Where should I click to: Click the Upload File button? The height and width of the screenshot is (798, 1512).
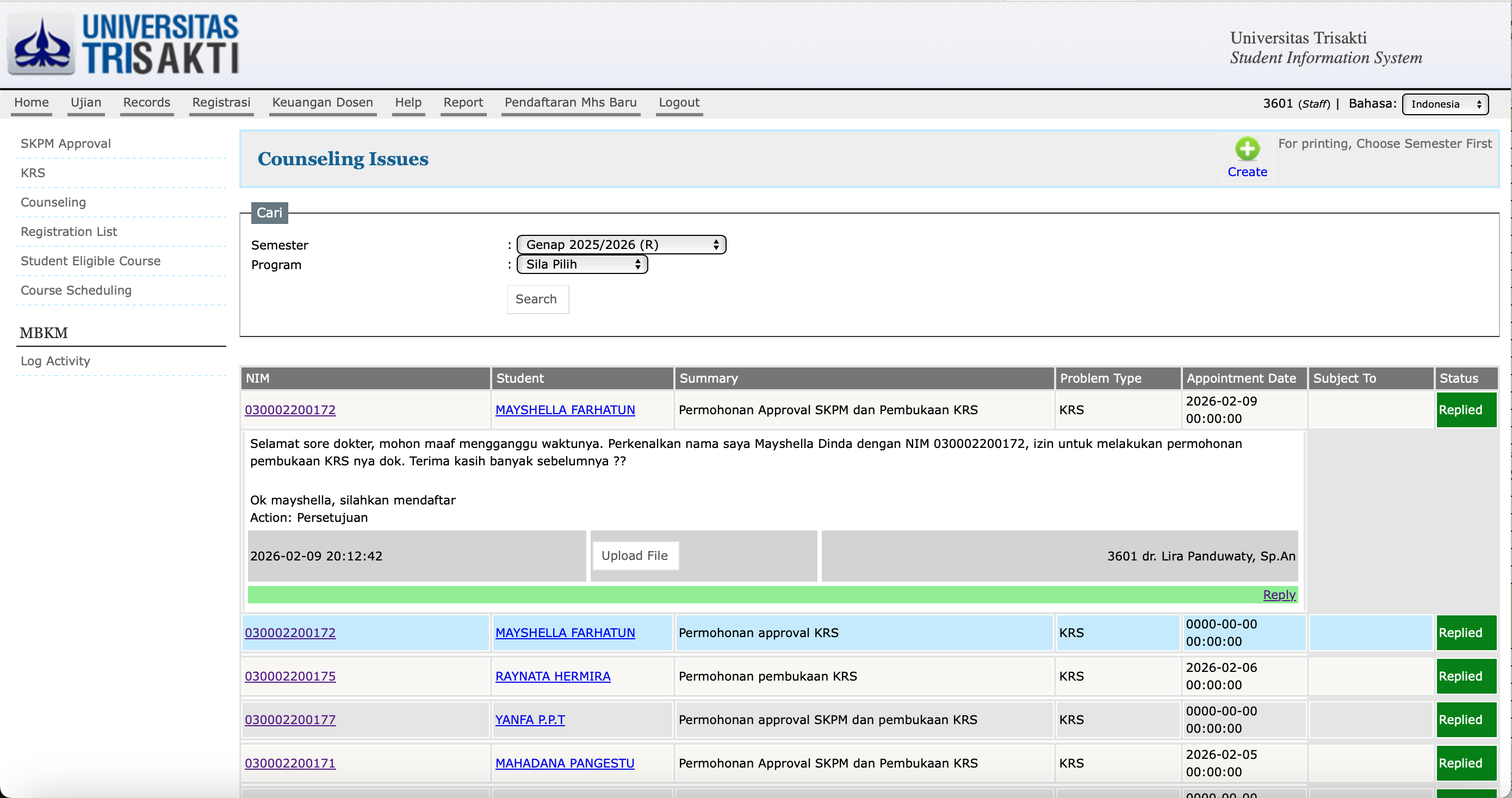[634, 556]
